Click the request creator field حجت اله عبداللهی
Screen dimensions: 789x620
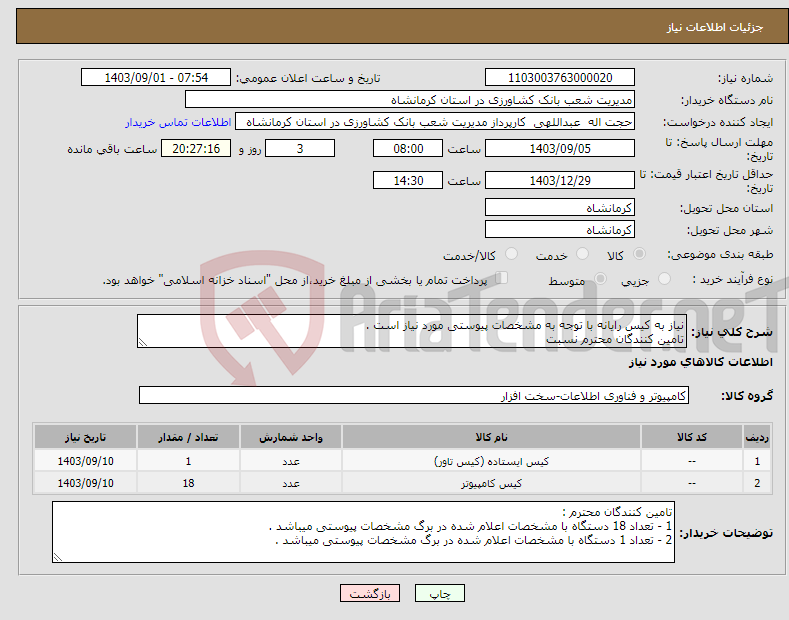click(x=435, y=122)
